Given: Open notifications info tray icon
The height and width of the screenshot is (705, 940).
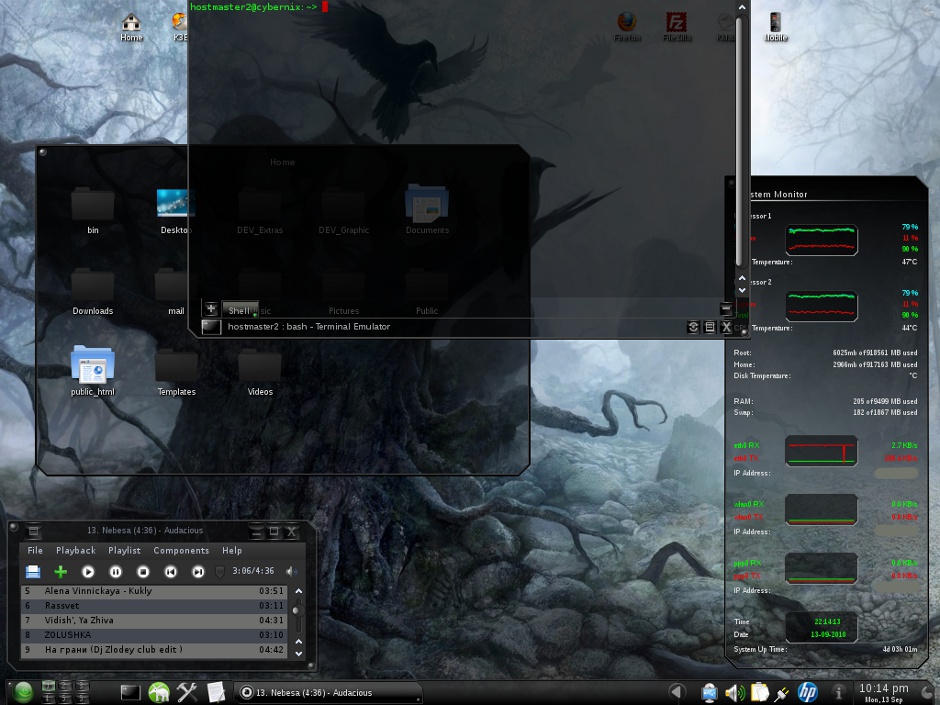Looking at the screenshot, I should [839, 692].
